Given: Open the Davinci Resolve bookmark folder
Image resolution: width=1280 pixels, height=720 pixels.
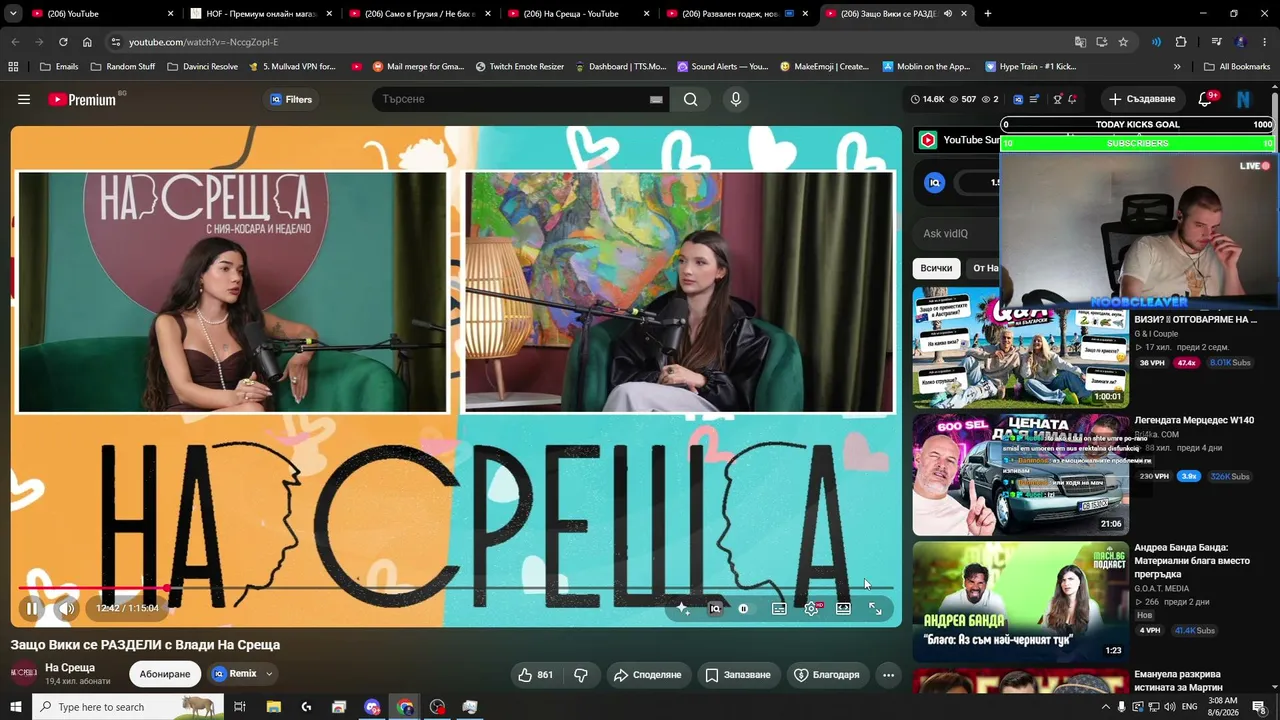Looking at the screenshot, I should [202, 67].
